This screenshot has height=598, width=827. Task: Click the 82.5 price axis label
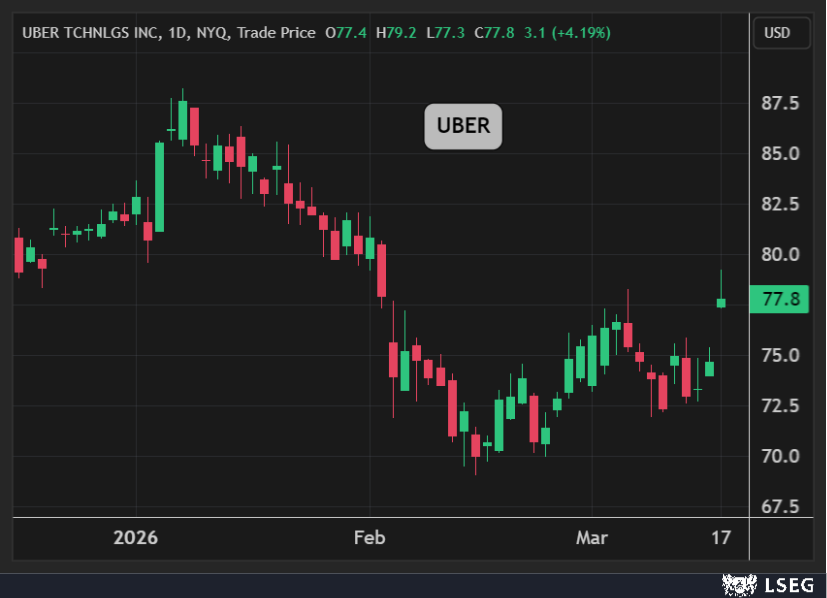[780, 204]
